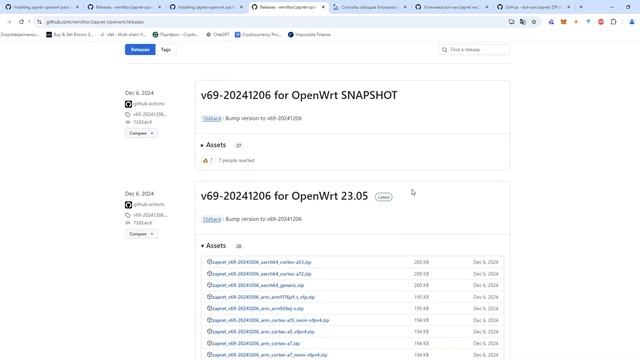The height and width of the screenshot is (360, 640).
Task: Focus the 'Find a release' search field
Action: [474, 50]
